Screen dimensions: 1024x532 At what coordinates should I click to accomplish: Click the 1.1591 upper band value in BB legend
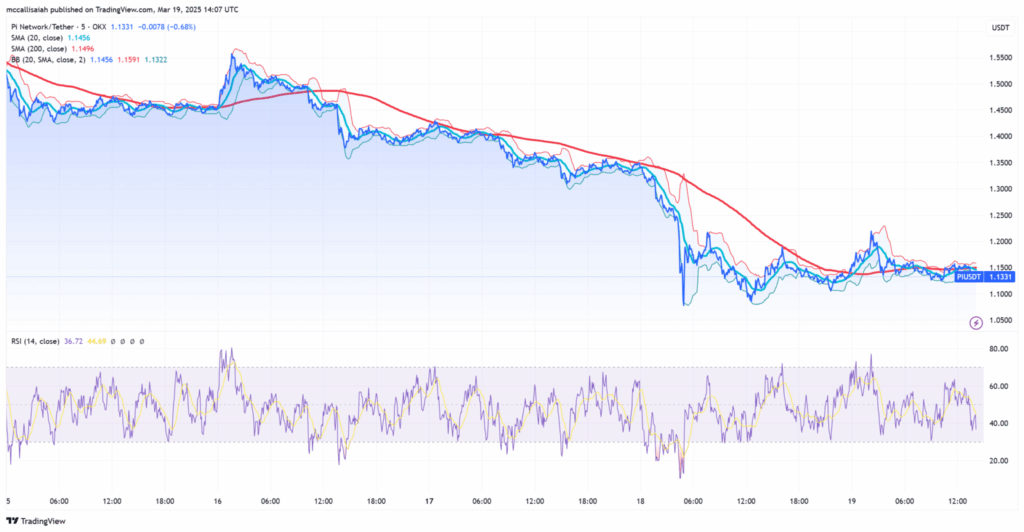tap(127, 60)
